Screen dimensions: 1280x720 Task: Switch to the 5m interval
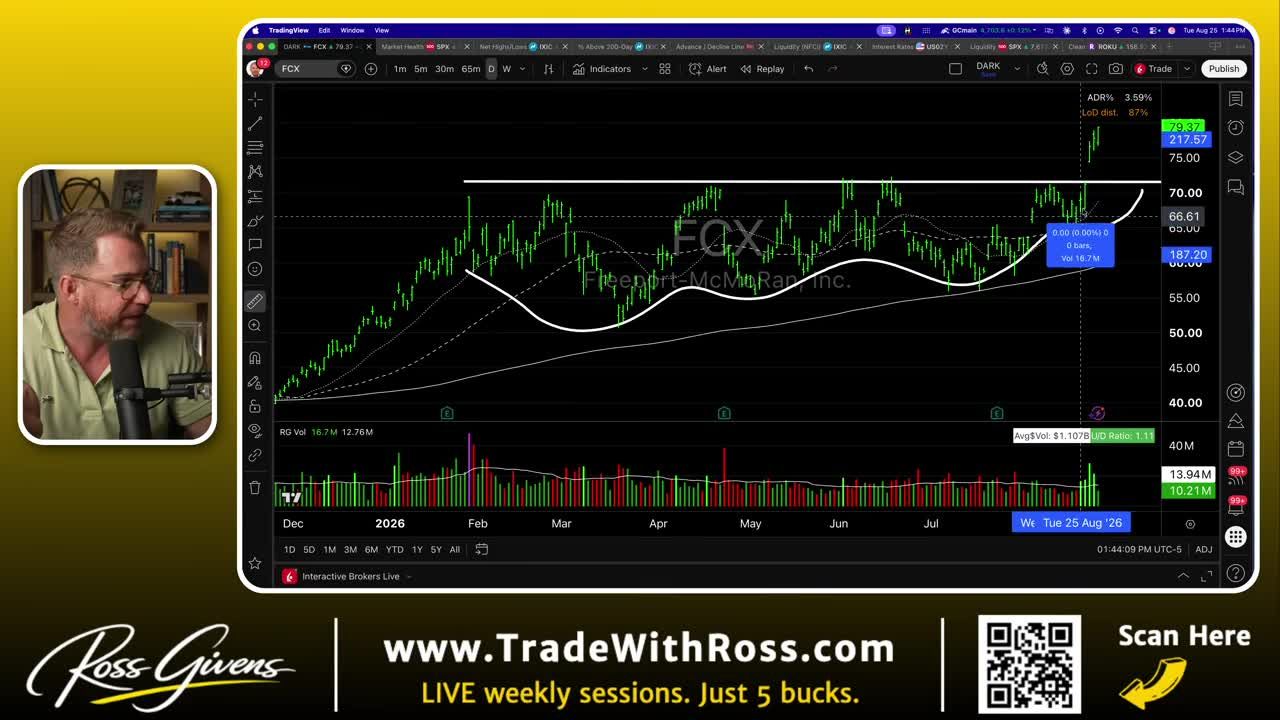[x=421, y=69]
